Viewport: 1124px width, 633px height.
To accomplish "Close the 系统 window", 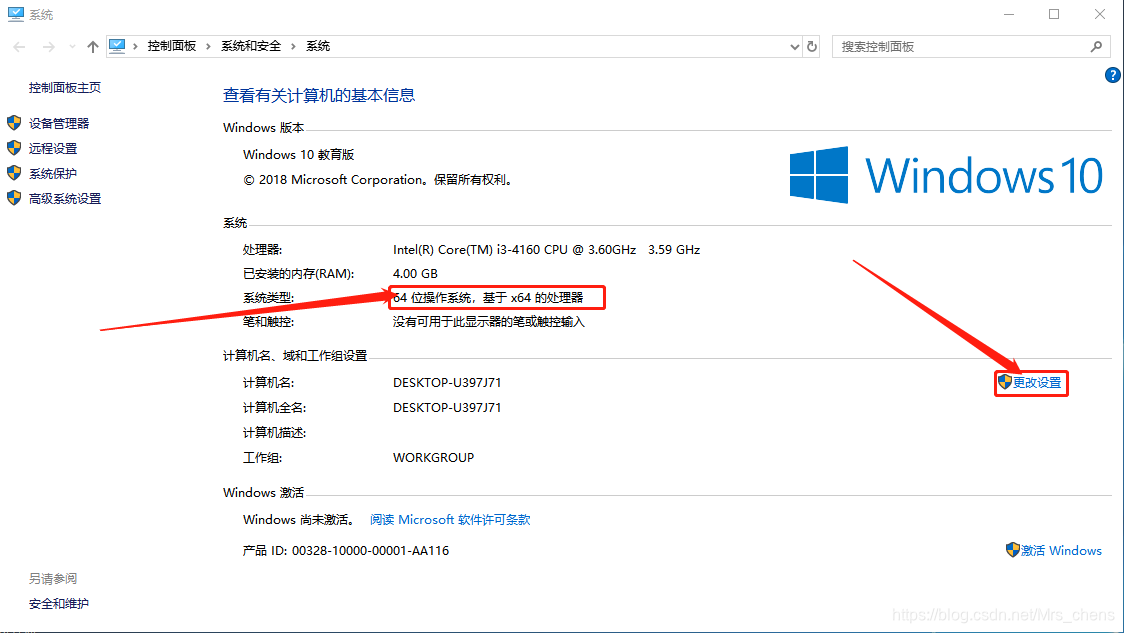I will click(x=1100, y=14).
